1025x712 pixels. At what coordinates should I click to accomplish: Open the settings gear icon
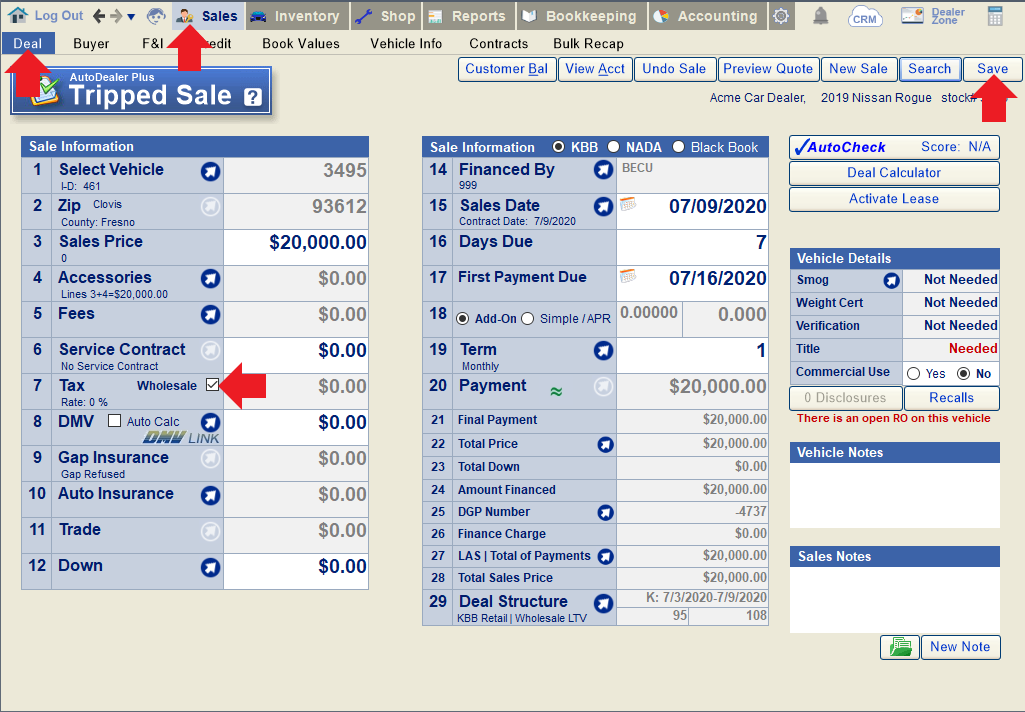point(781,16)
